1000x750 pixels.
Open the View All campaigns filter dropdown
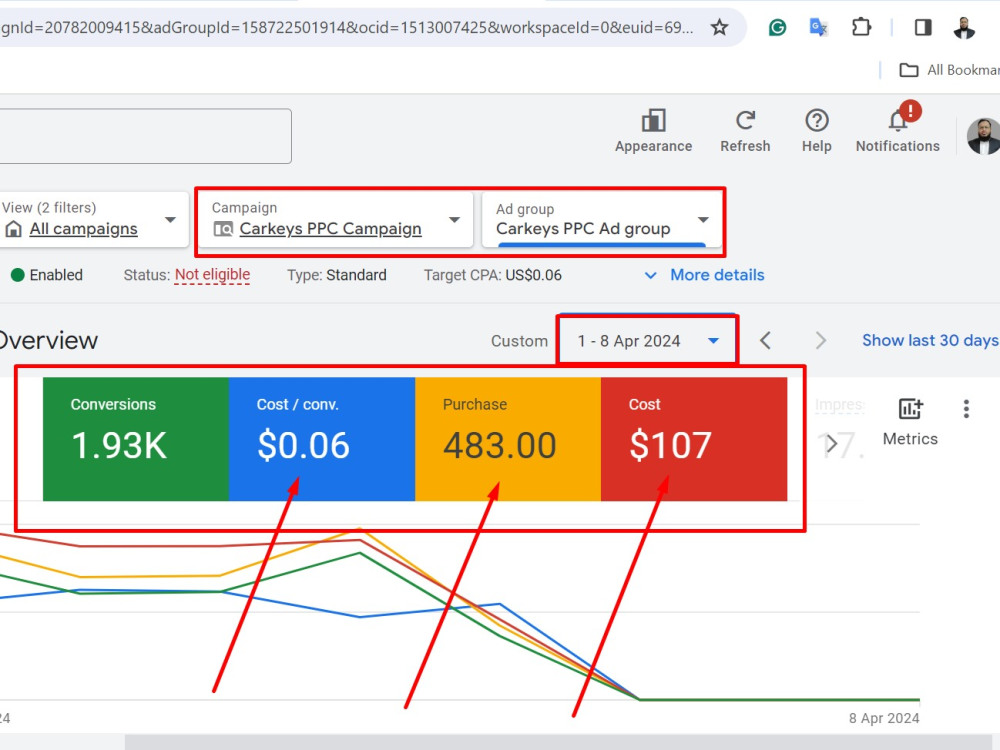tap(94, 219)
